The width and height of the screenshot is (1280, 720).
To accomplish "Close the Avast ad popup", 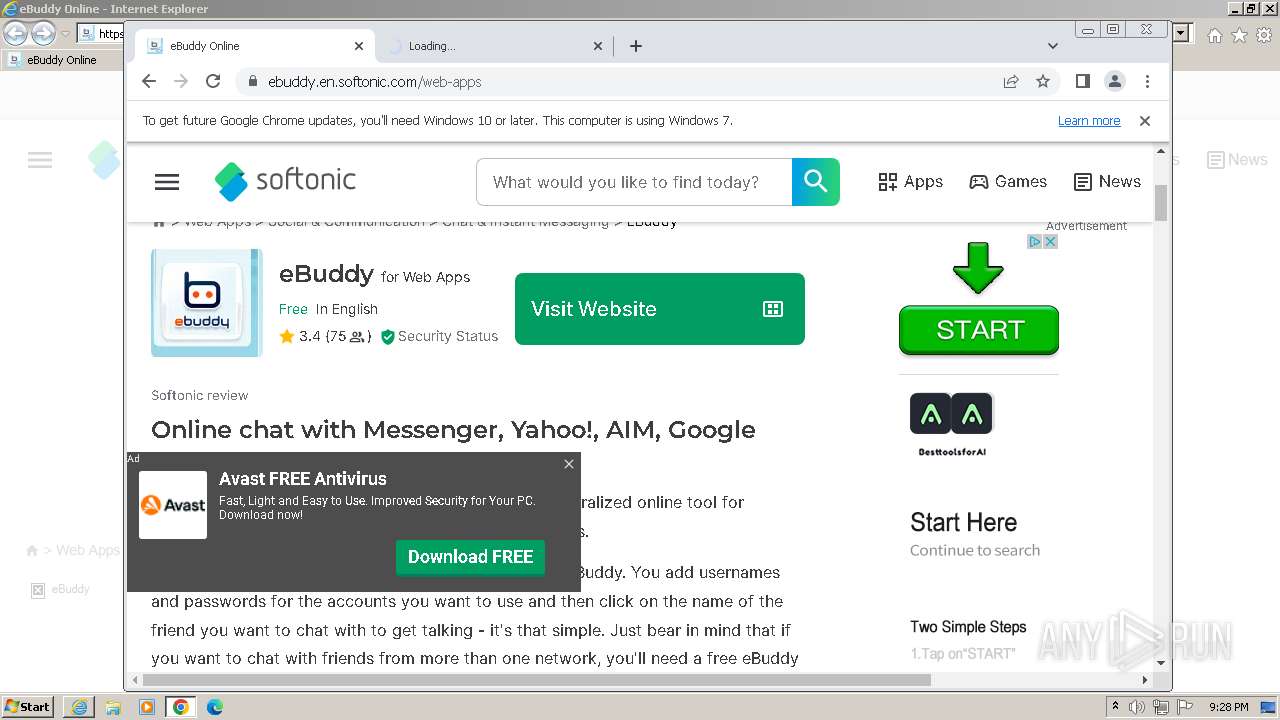I will click(569, 464).
